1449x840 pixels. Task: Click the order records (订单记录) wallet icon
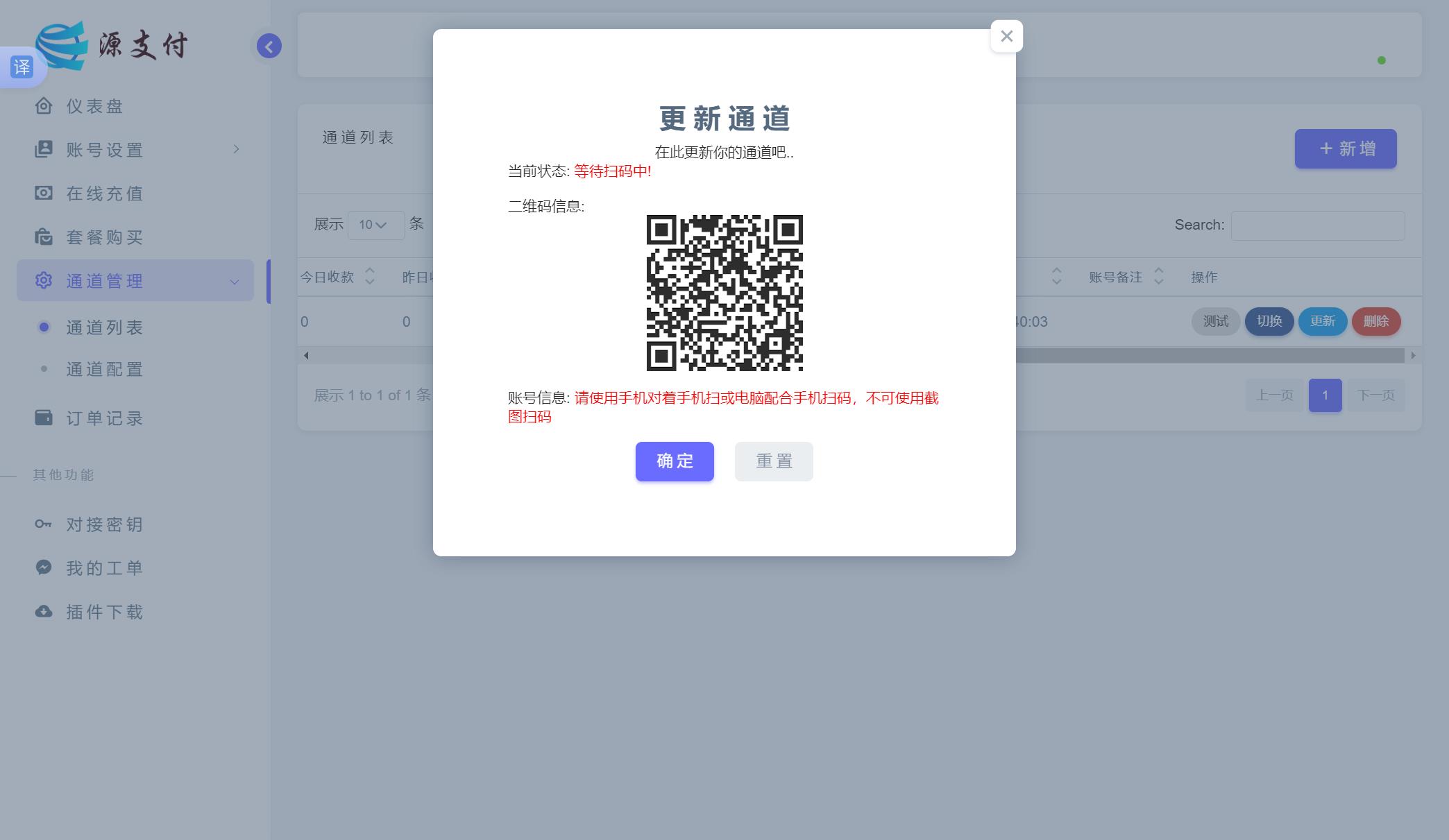pyautogui.click(x=44, y=418)
